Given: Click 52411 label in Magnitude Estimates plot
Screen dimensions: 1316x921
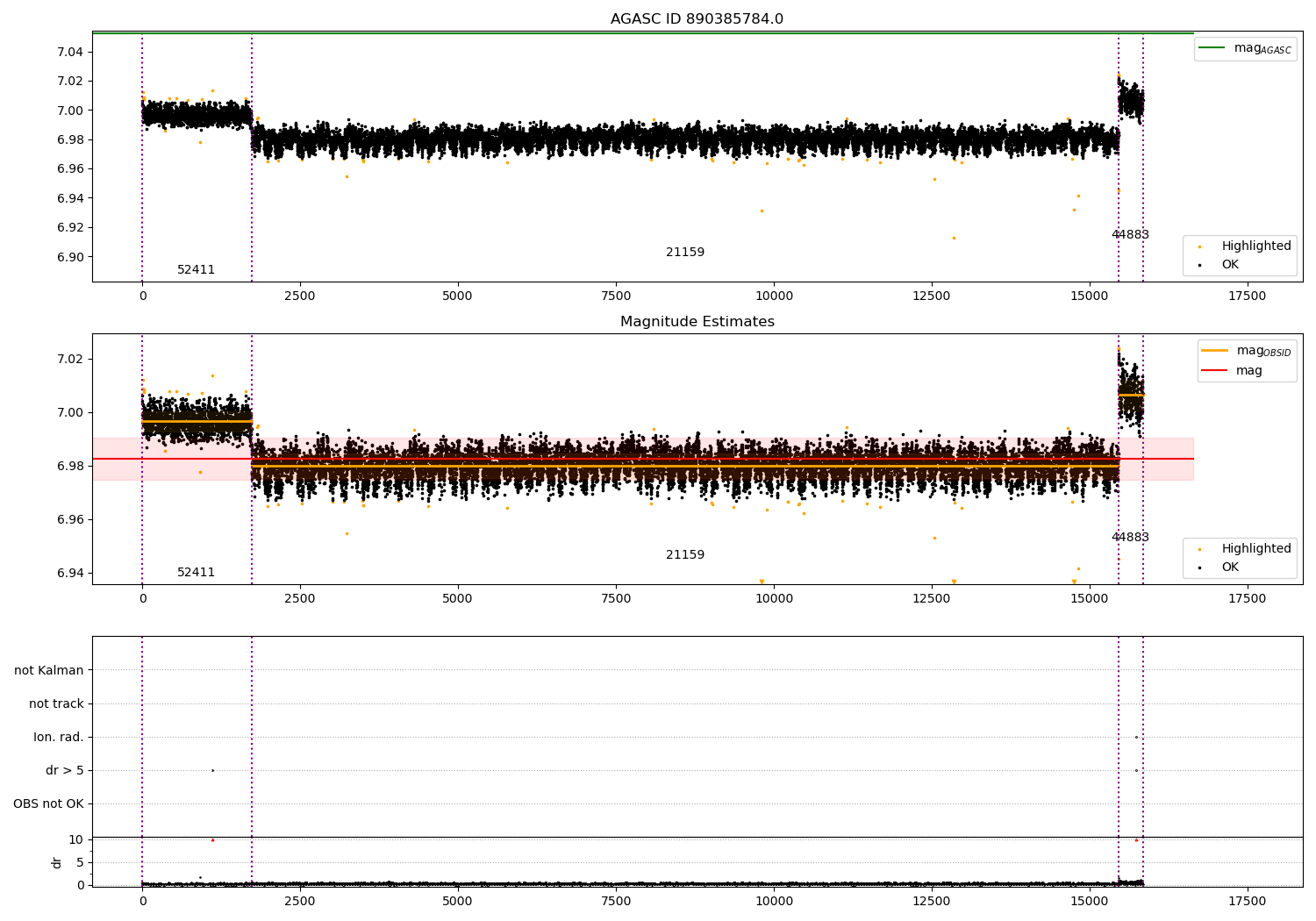Looking at the screenshot, I should click(196, 573).
